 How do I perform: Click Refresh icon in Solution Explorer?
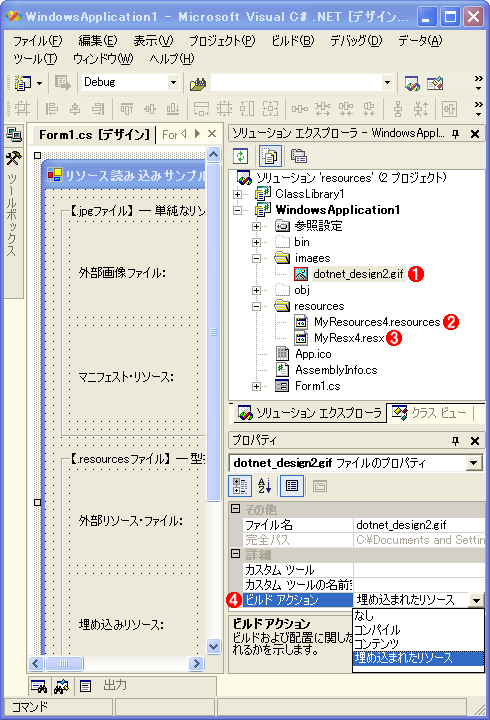[x=241, y=156]
